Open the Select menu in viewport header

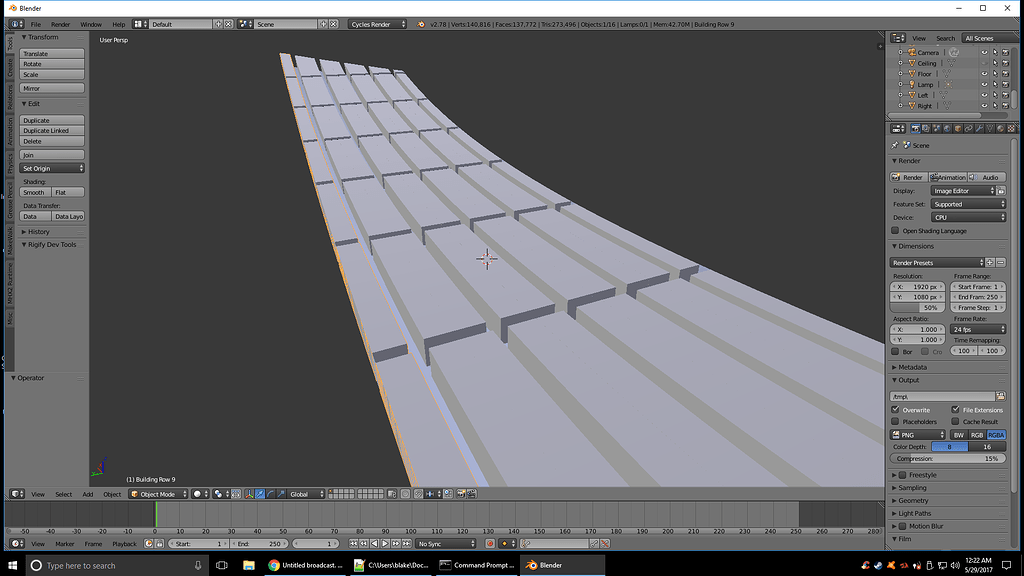point(63,494)
